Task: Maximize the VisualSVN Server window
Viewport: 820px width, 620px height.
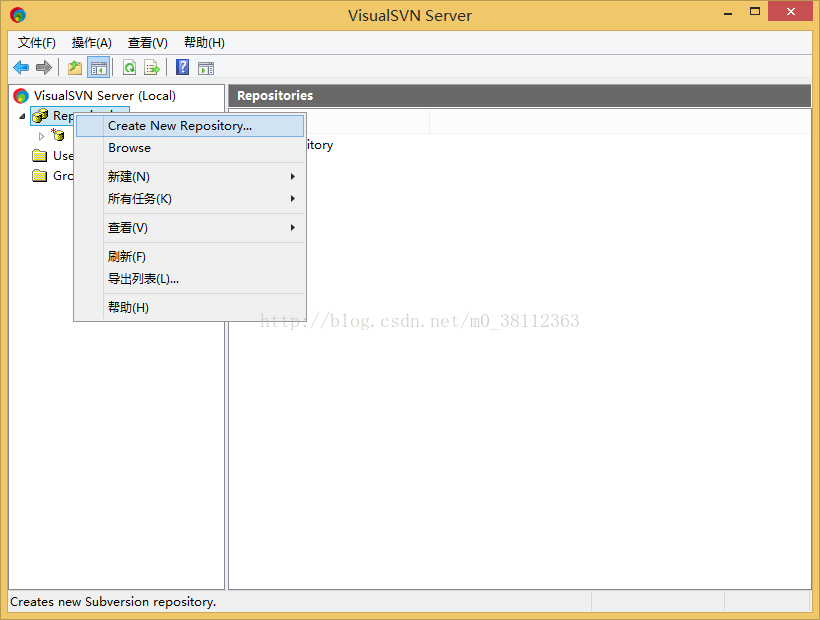Action: (755, 12)
